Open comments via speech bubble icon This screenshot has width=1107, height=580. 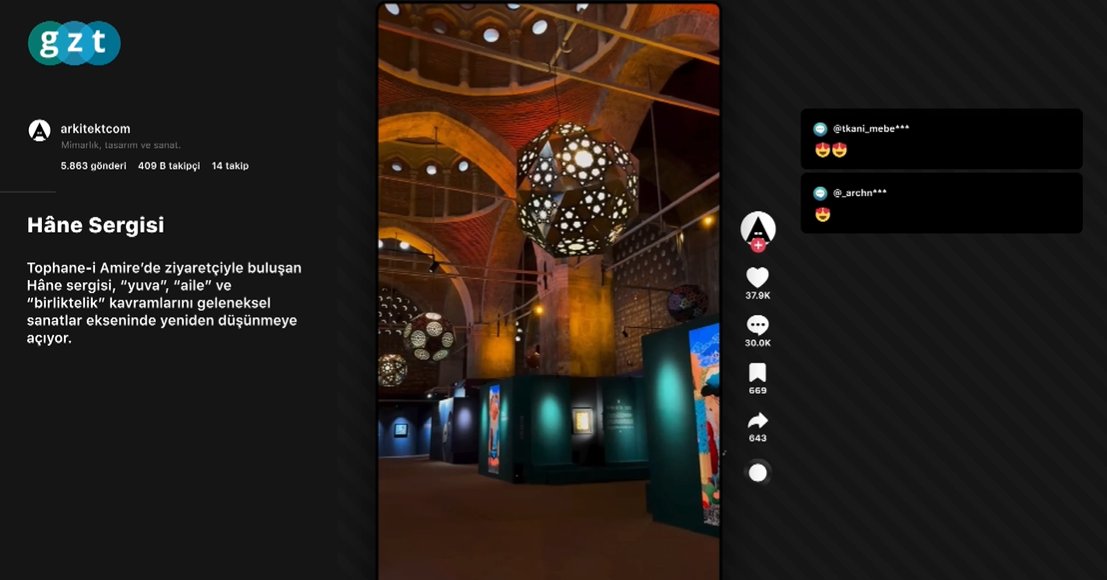point(758,325)
